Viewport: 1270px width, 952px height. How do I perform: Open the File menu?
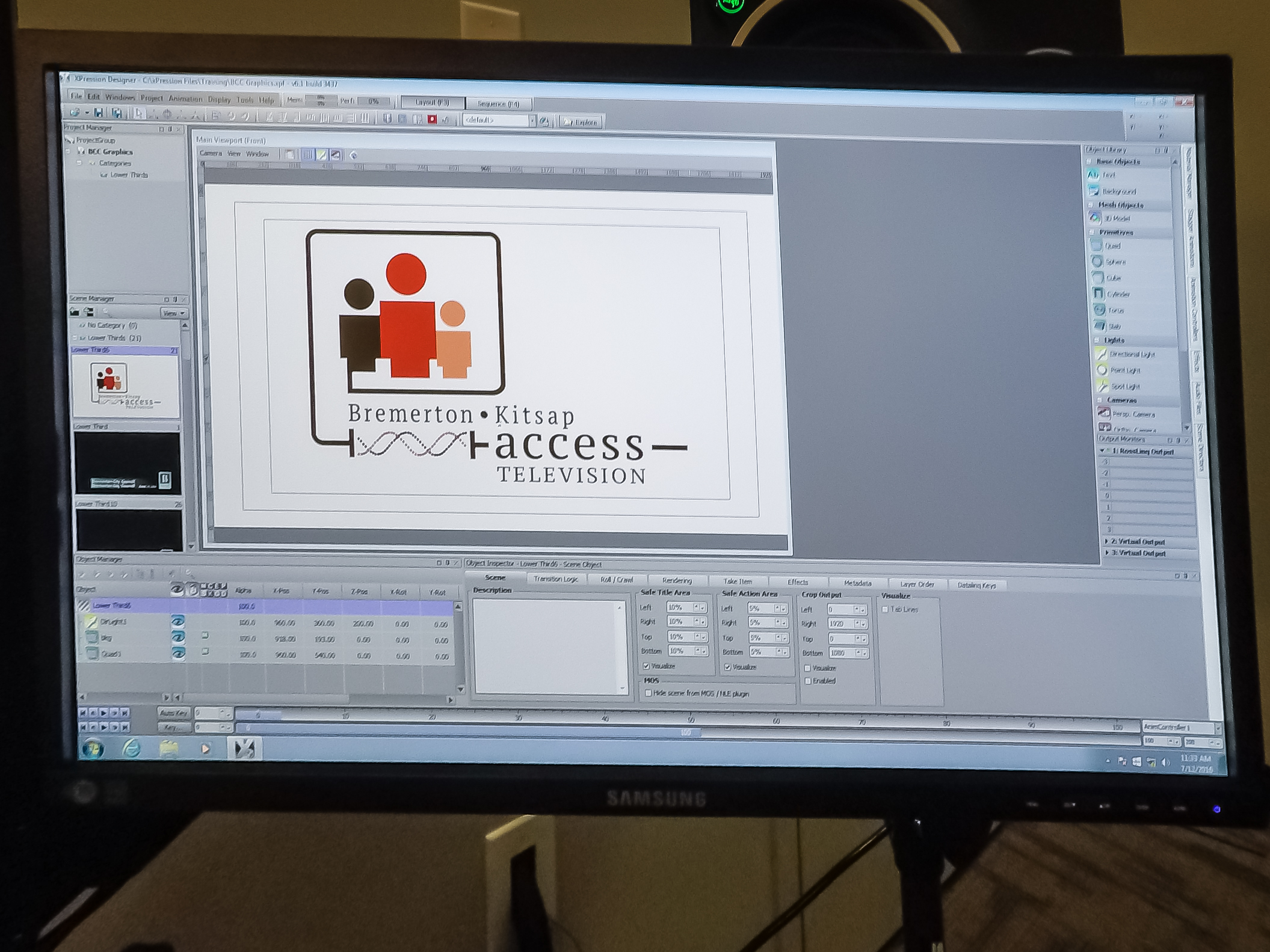point(76,96)
